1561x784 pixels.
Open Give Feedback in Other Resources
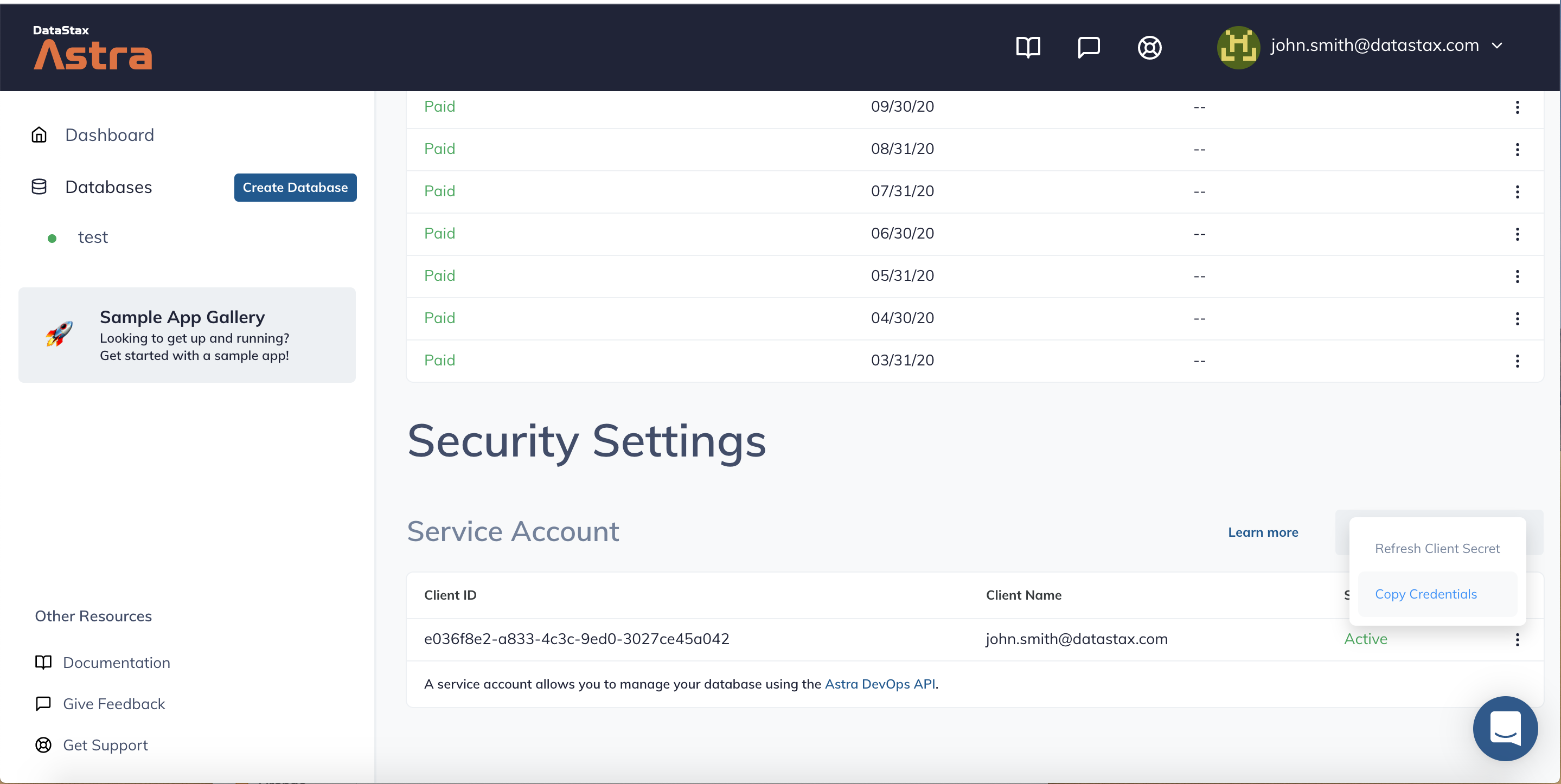114,703
